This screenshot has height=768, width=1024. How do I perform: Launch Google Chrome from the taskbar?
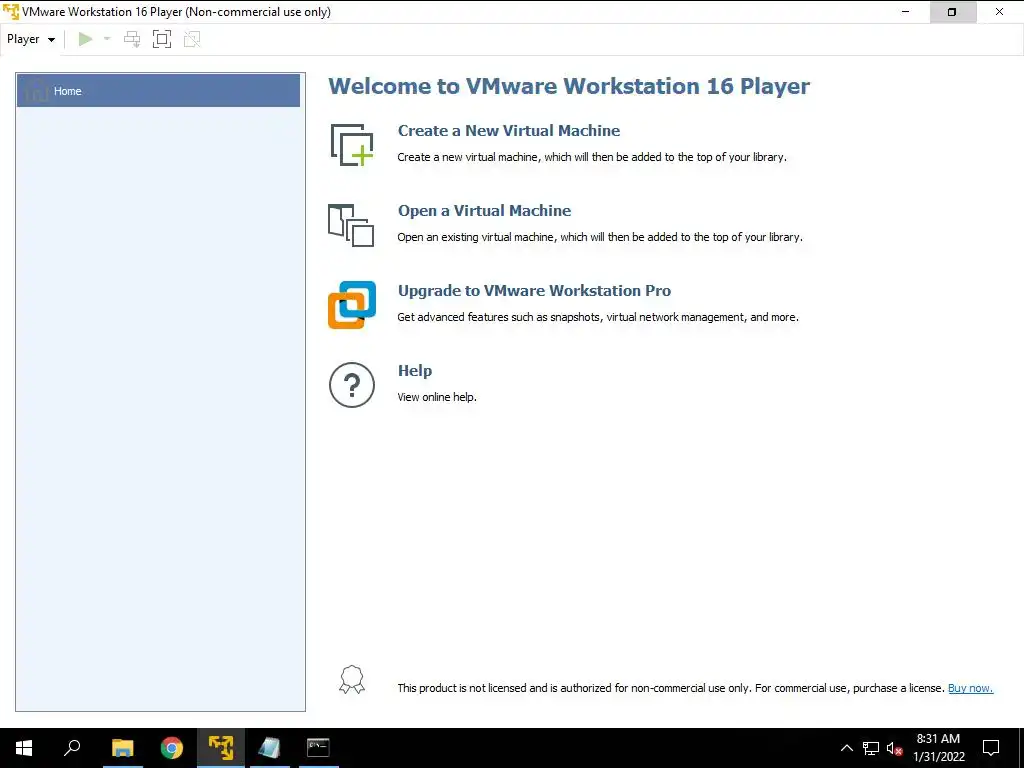click(x=172, y=748)
